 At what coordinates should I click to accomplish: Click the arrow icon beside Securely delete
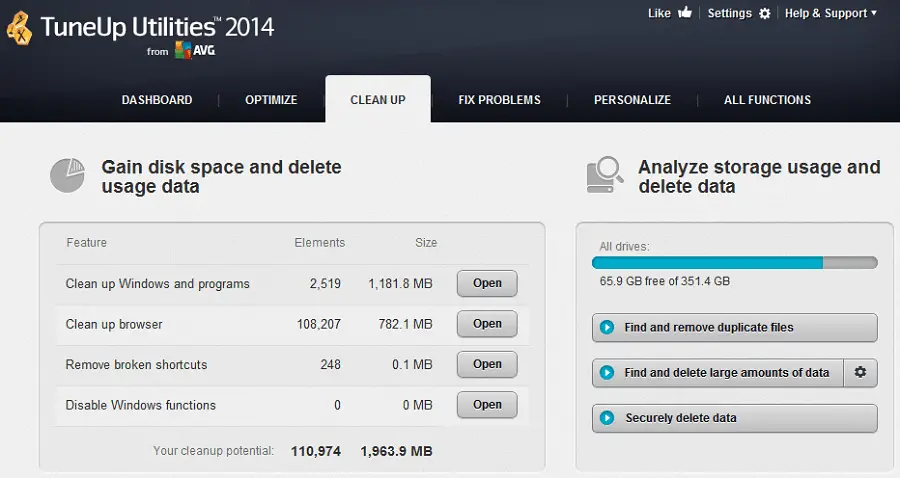pos(607,418)
